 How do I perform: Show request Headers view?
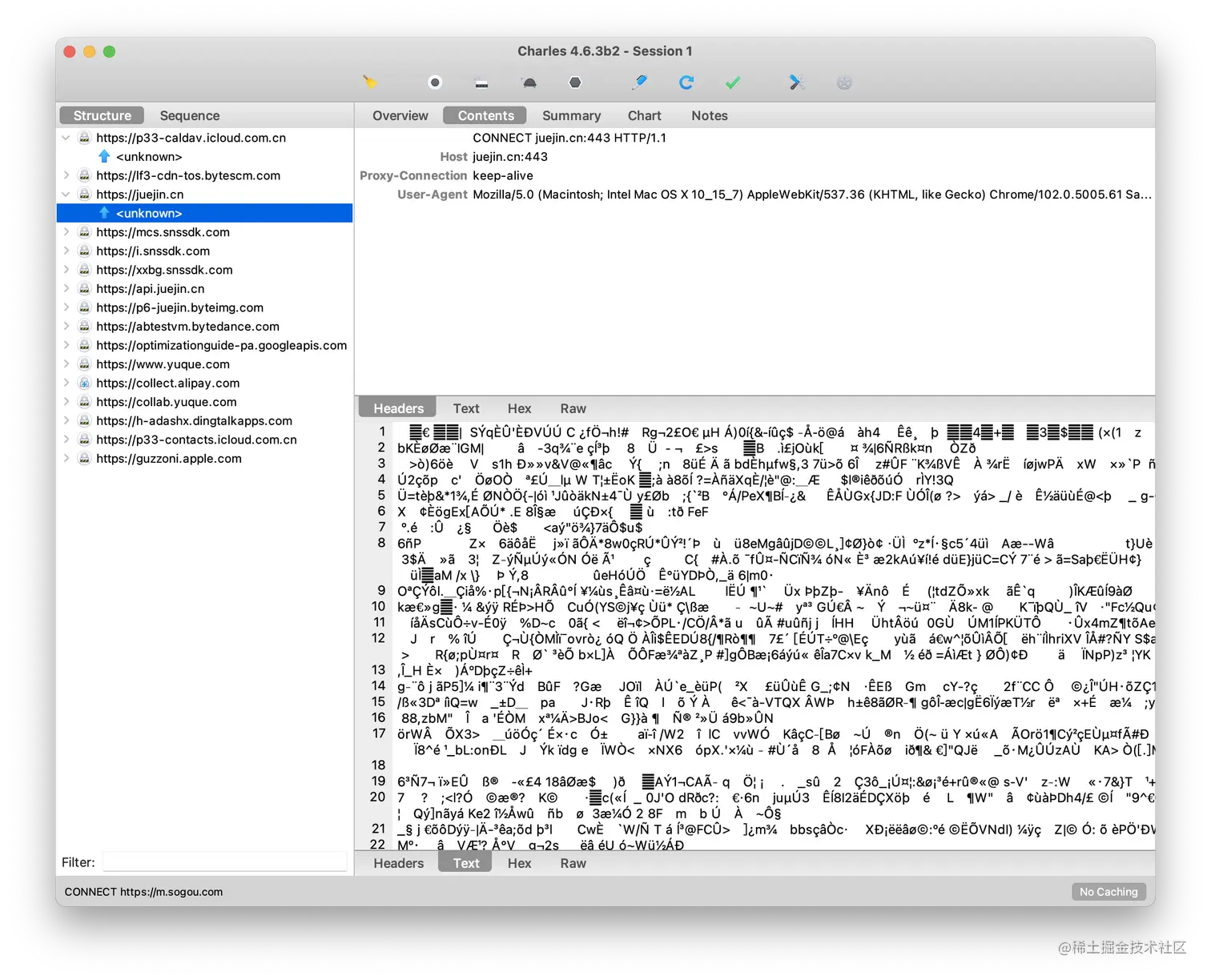pyautogui.click(x=398, y=408)
